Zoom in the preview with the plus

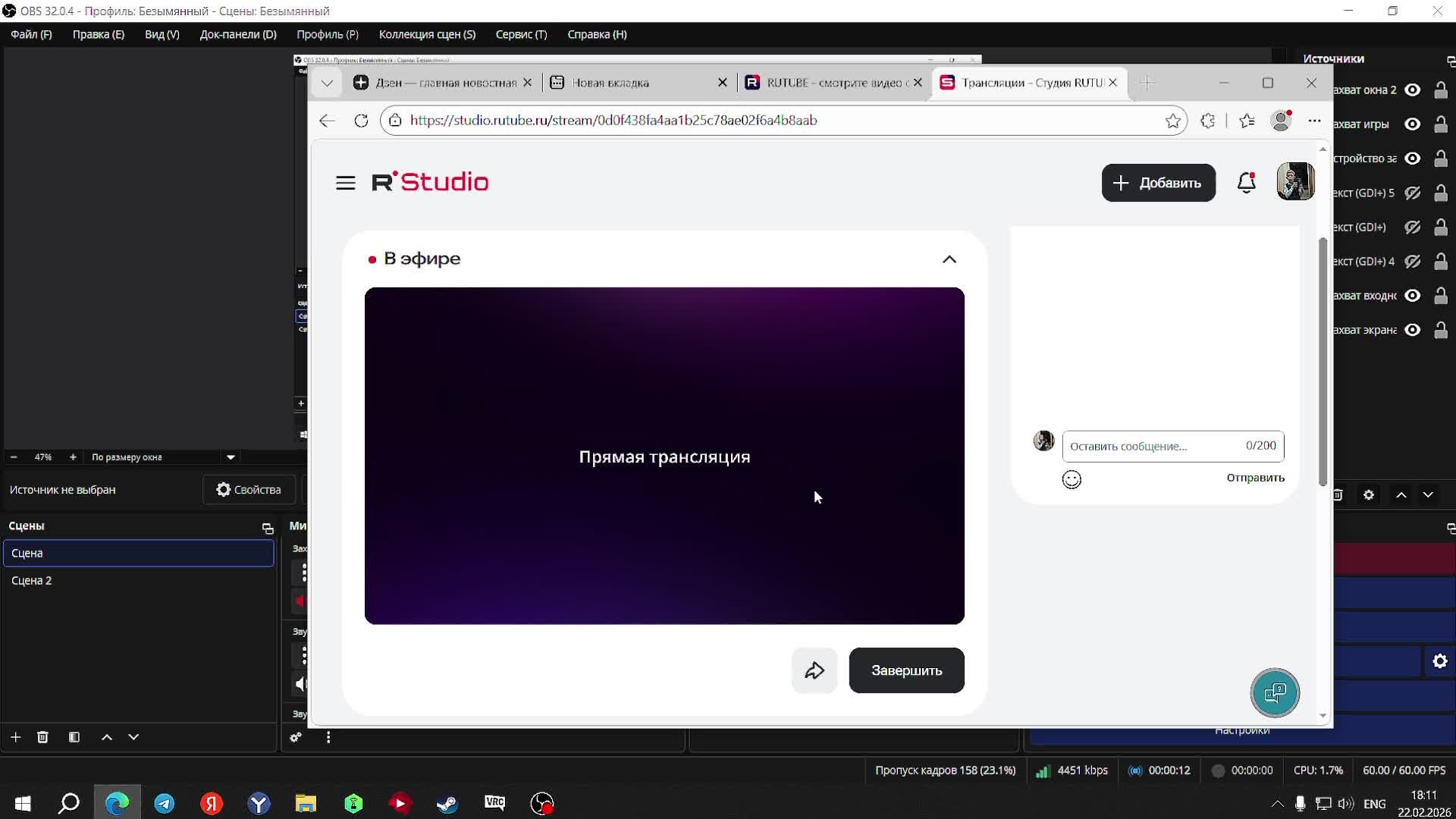point(73,457)
